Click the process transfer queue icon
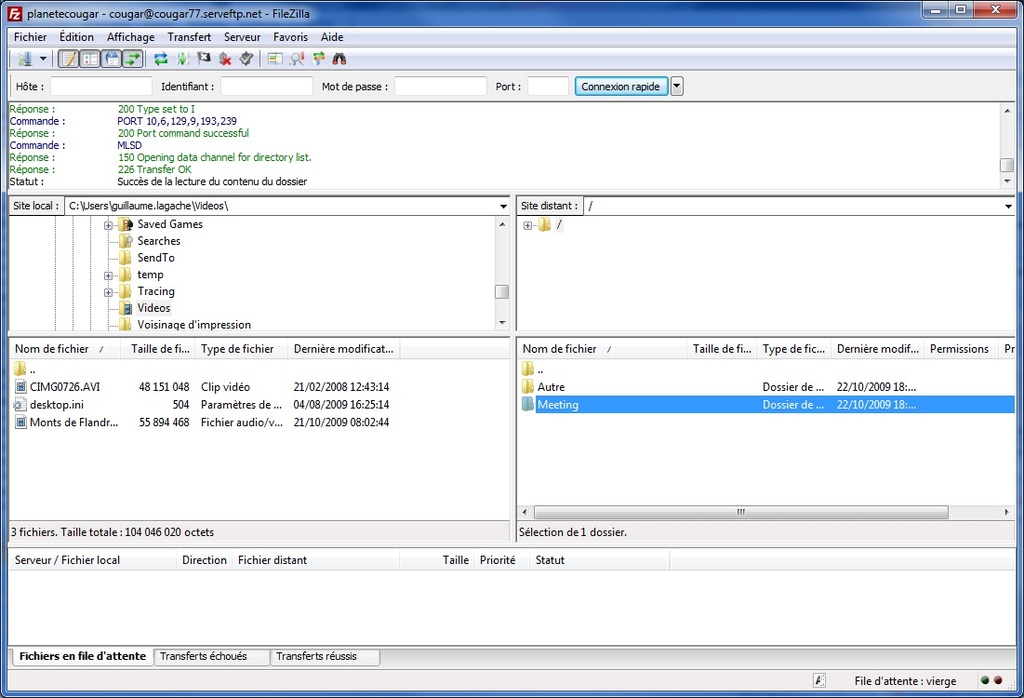Image resolution: width=1024 pixels, height=698 pixels. (x=183, y=59)
